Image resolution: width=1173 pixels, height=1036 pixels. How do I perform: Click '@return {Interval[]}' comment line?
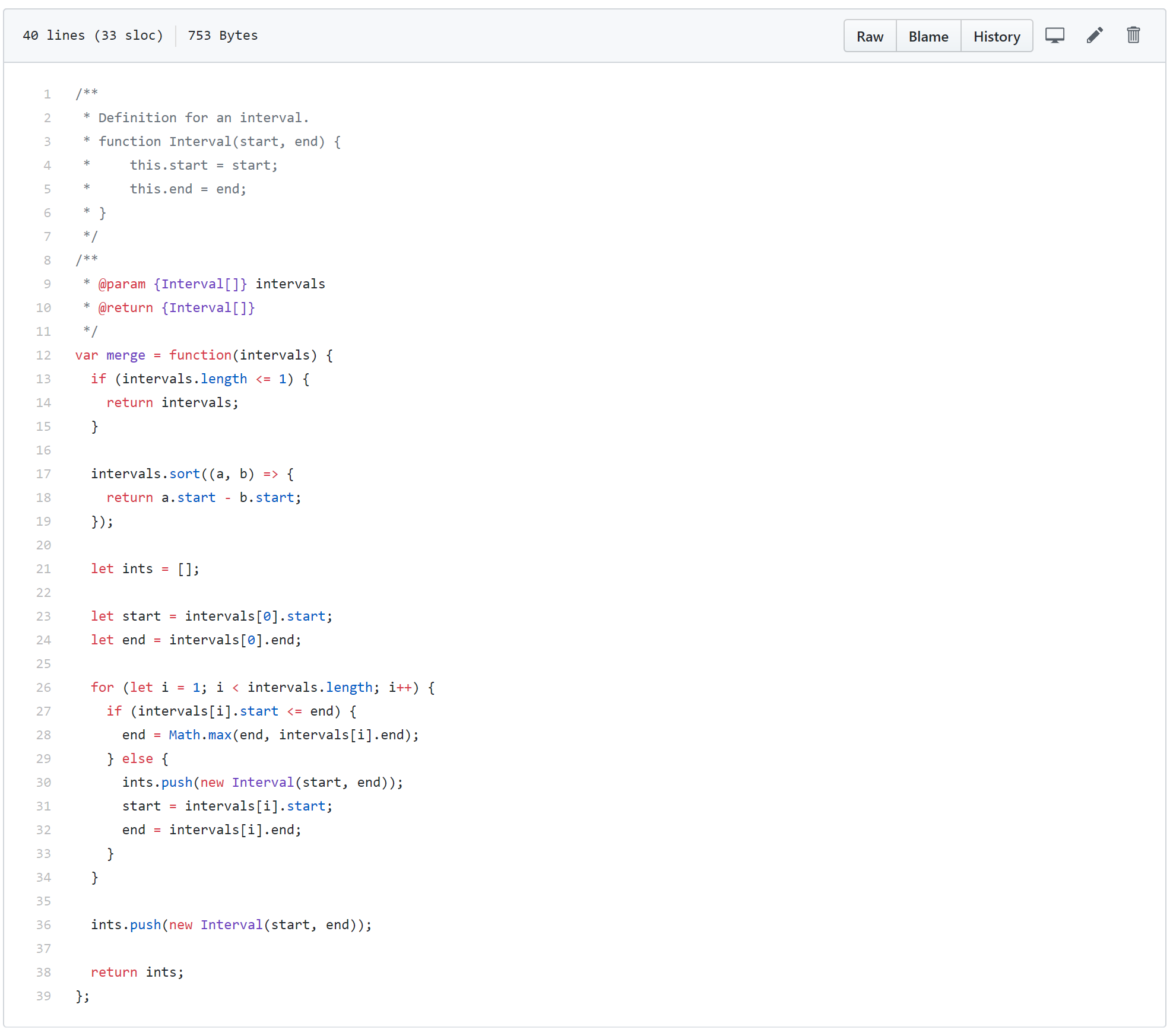point(169,307)
